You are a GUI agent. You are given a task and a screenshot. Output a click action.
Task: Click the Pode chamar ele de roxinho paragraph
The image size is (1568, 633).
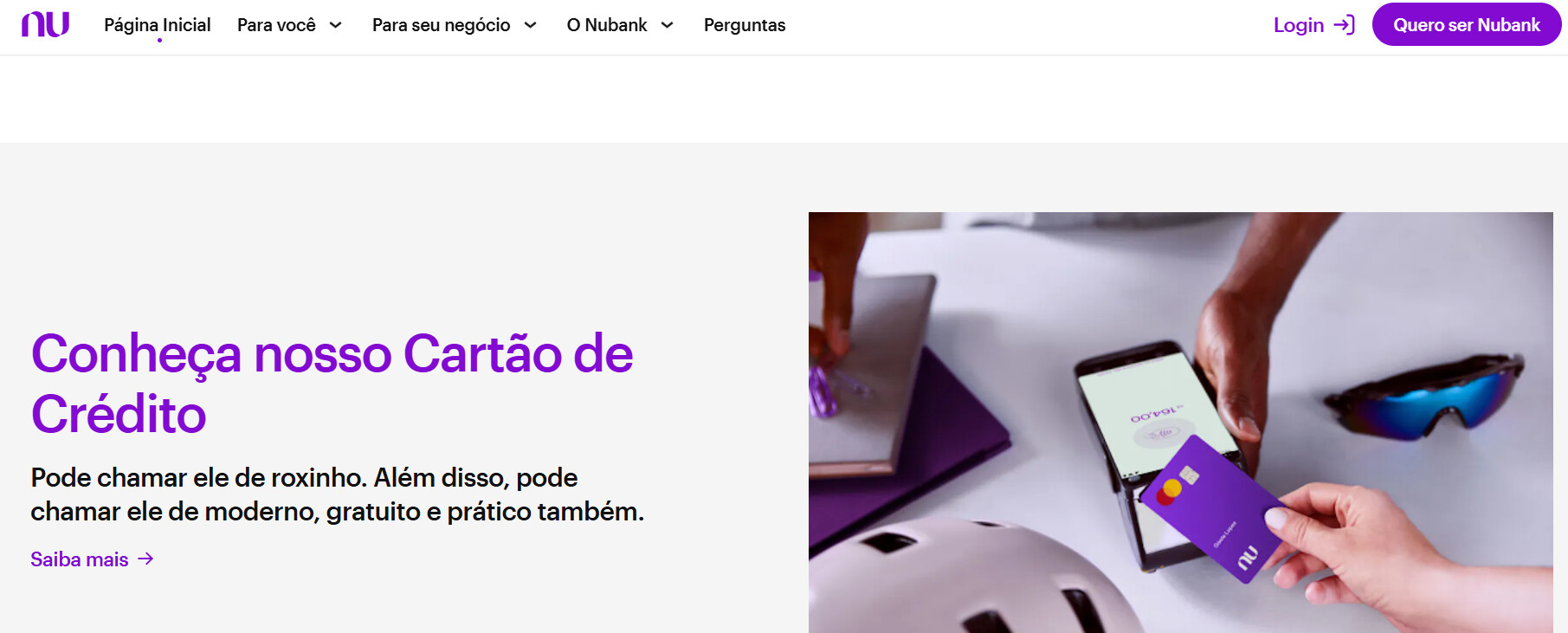click(x=338, y=494)
